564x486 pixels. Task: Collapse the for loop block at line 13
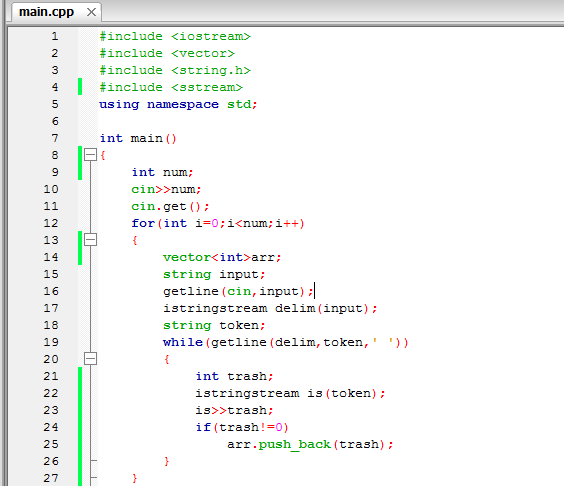pos(90,240)
